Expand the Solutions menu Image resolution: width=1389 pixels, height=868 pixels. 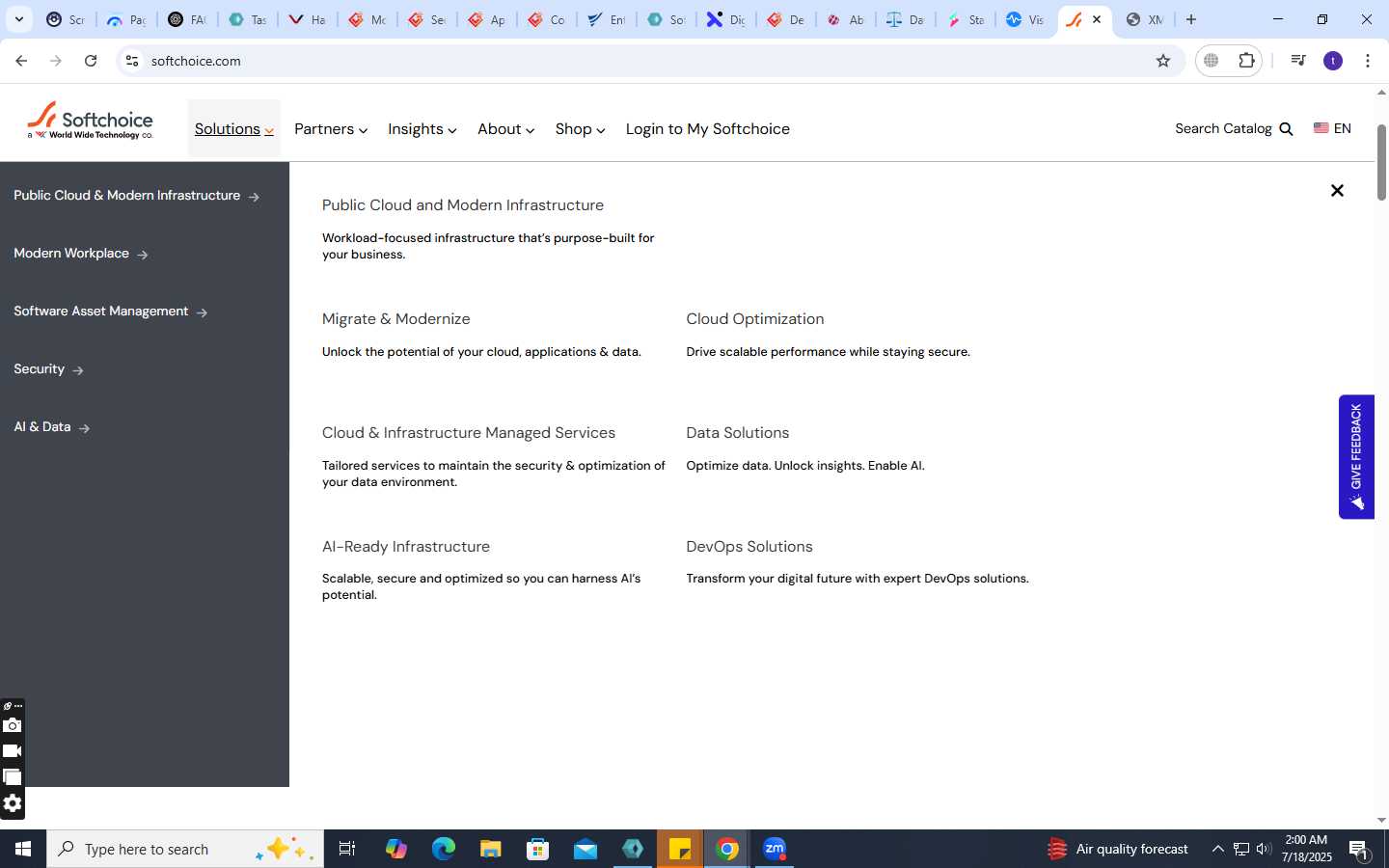tap(233, 129)
